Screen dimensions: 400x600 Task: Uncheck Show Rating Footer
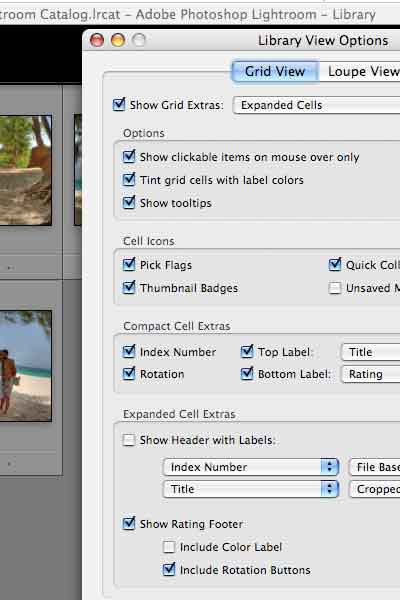point(129,523)
